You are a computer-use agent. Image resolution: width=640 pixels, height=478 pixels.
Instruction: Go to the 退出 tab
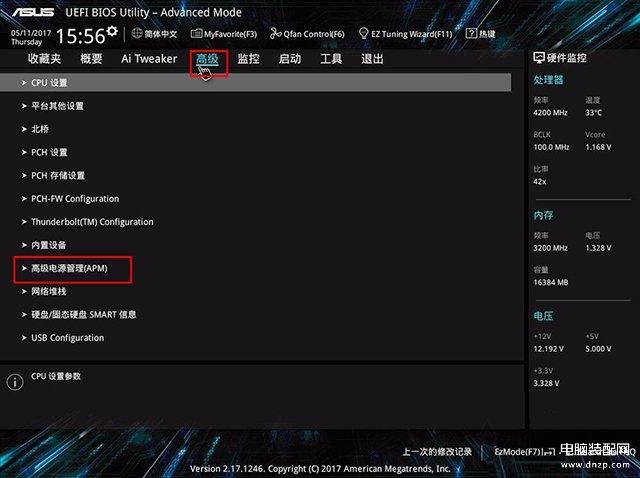pyautogui.click(x=372, y=59)
